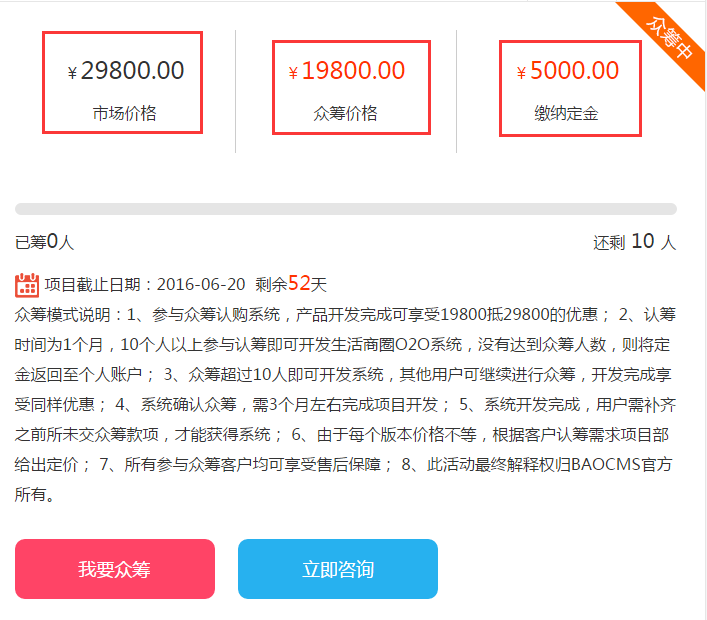Select the 19800.00 crowdfunding price amount
The width and height of the screenshot is (707, 620).
point(353,71)
